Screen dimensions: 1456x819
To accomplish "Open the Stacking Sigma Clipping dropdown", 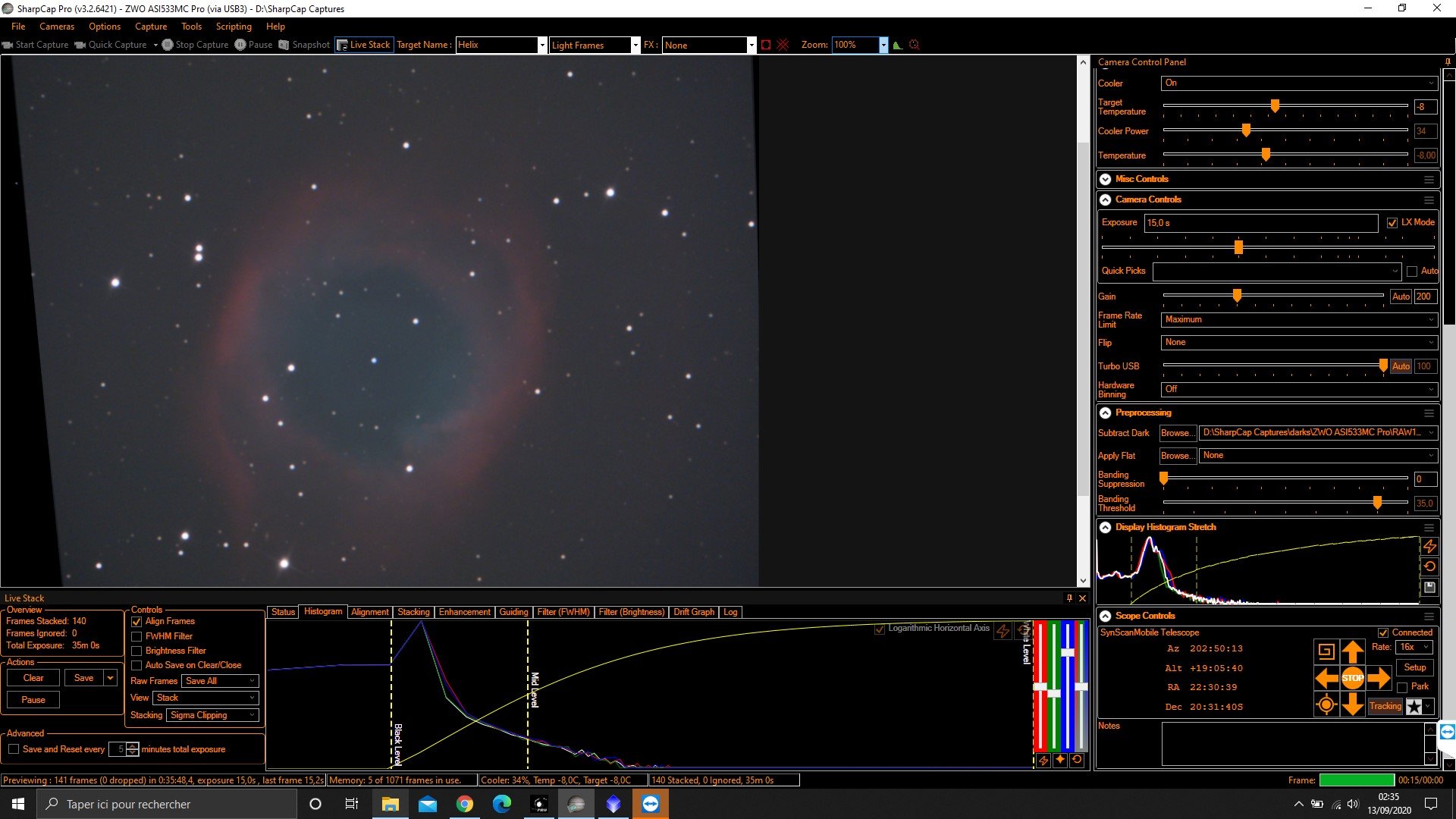I will pyautogui.click(x=213, y=715).
